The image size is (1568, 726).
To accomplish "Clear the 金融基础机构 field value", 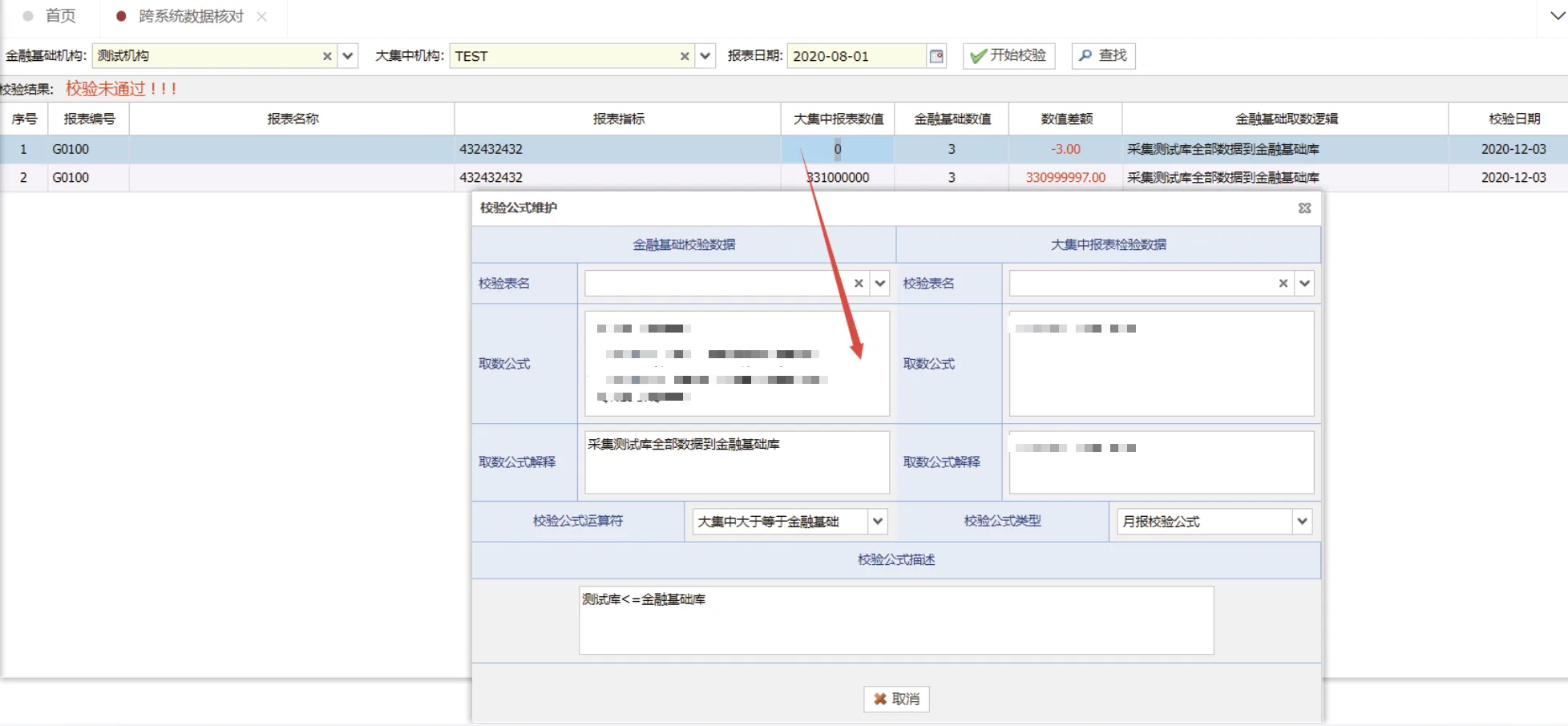I will (327, 56).
